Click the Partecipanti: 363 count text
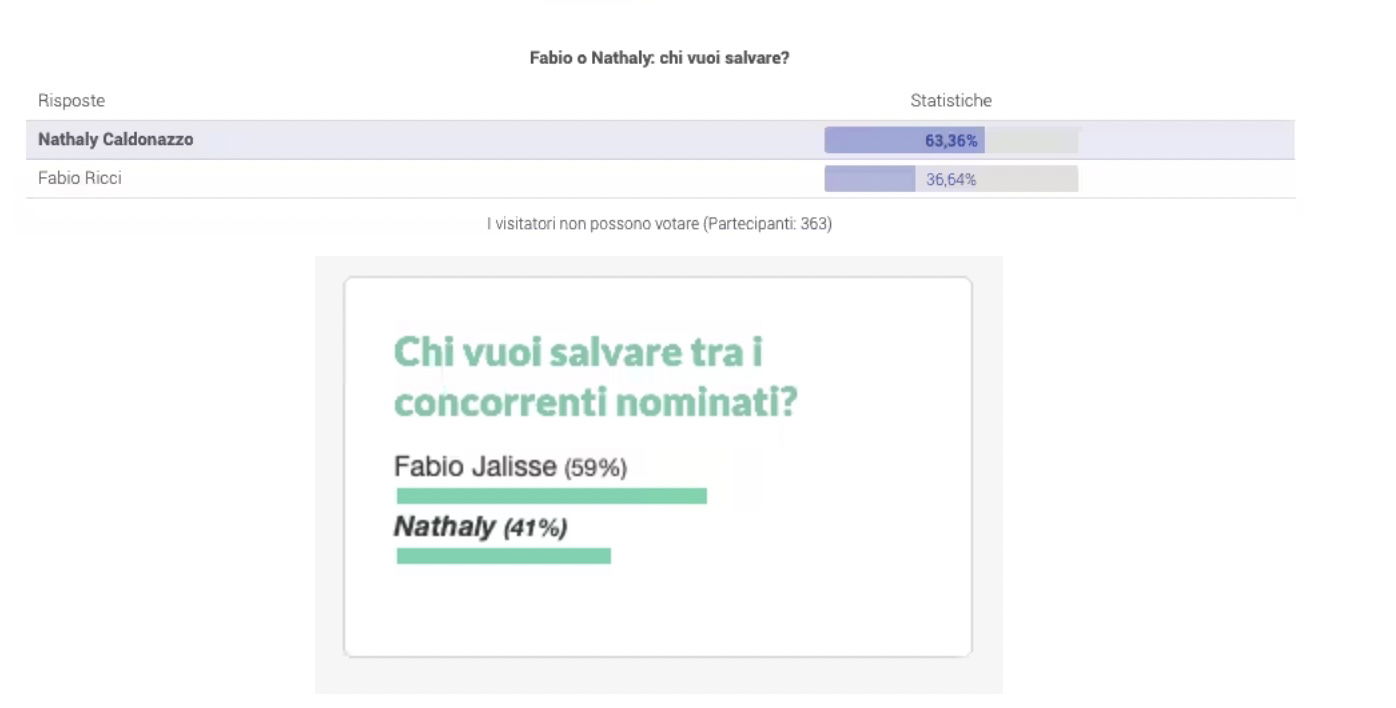This screenshot has height=708, width=1396. point(768,224)
